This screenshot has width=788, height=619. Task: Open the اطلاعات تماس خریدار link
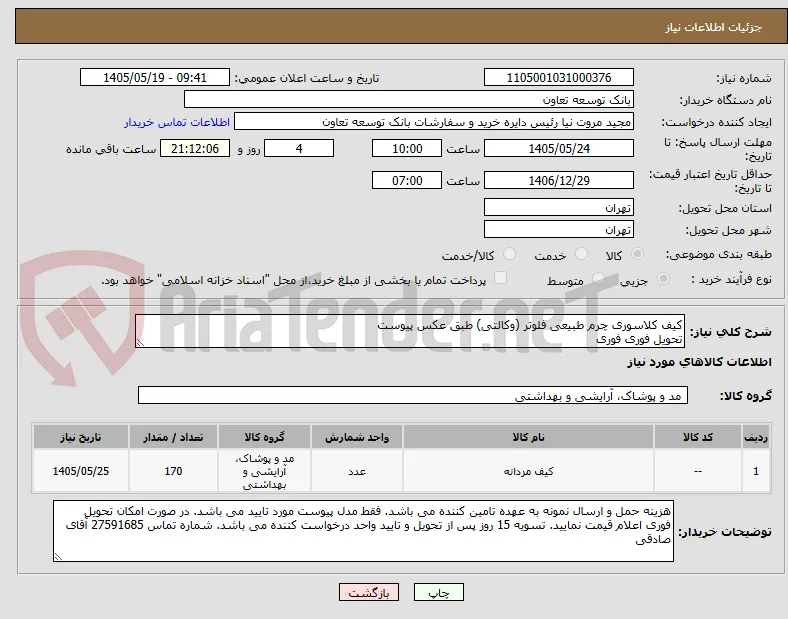[x=177, y=123]
